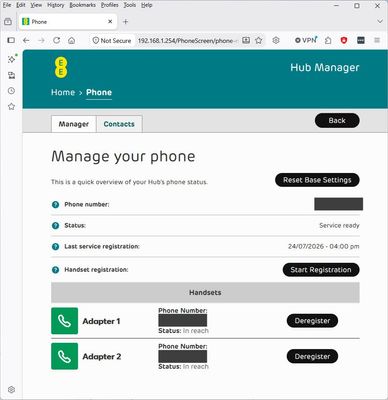Open the extensions toolbar icon

pos(328,40)
